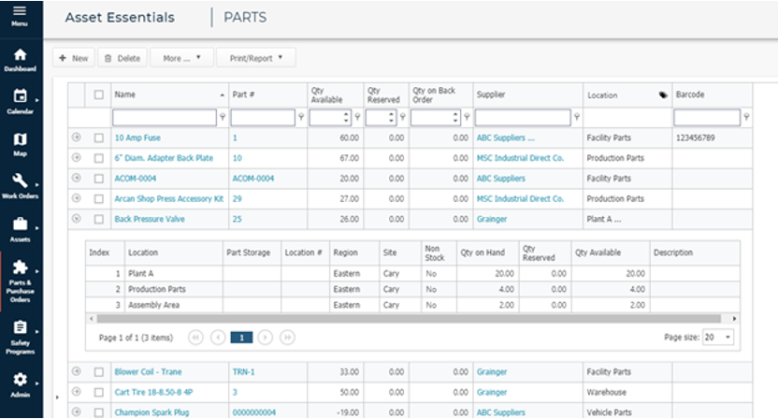Check the Cart Tire 18-8.50-8 4P checkbox
The image size is (778, 419).
[x=99, y=392]
